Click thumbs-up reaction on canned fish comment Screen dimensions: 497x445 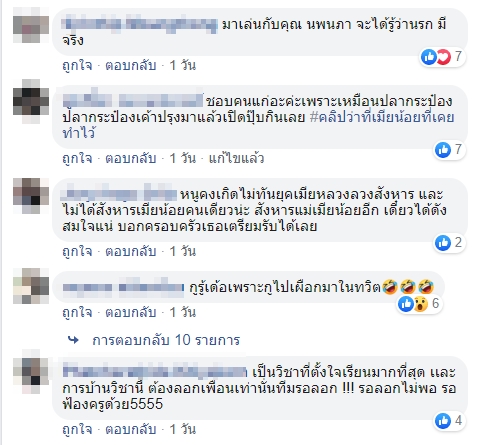(x=443, y=150)
